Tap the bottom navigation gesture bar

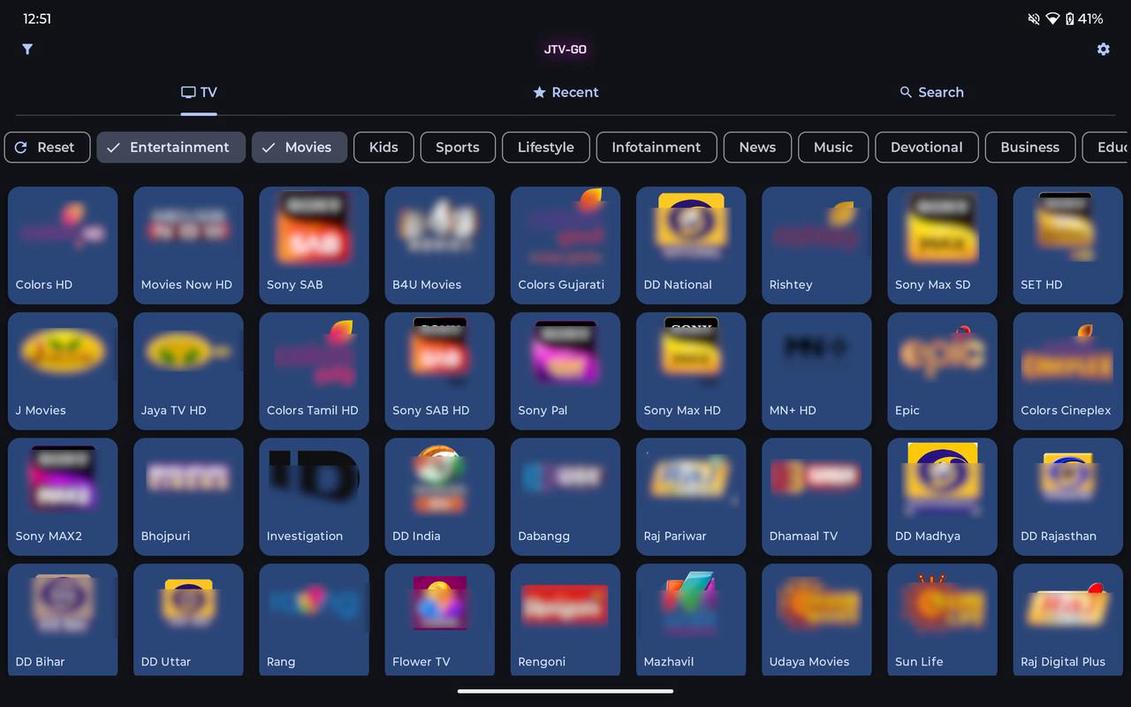tap(566, 691)
